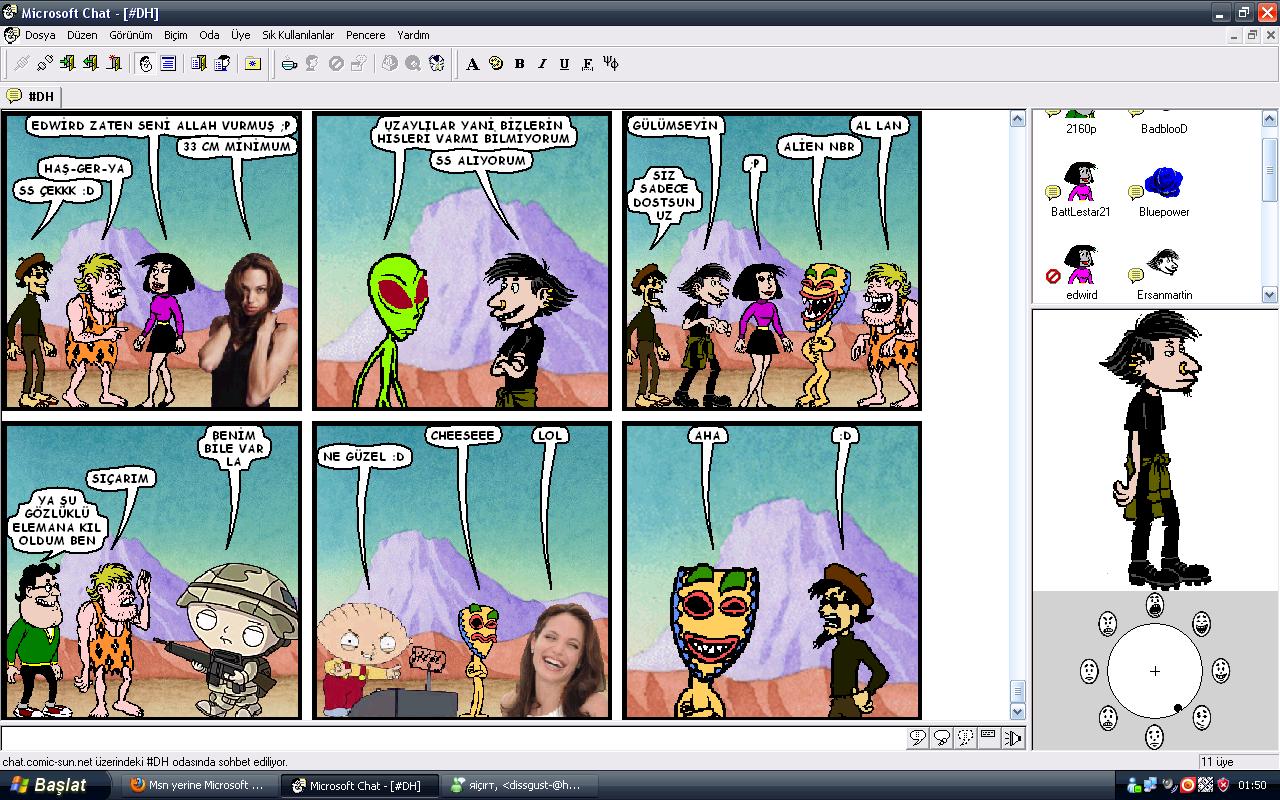The width and height of the screenshot is (1280, 800).
Task: Click the Say speech balloon button
Action: [x=917, y=738]
